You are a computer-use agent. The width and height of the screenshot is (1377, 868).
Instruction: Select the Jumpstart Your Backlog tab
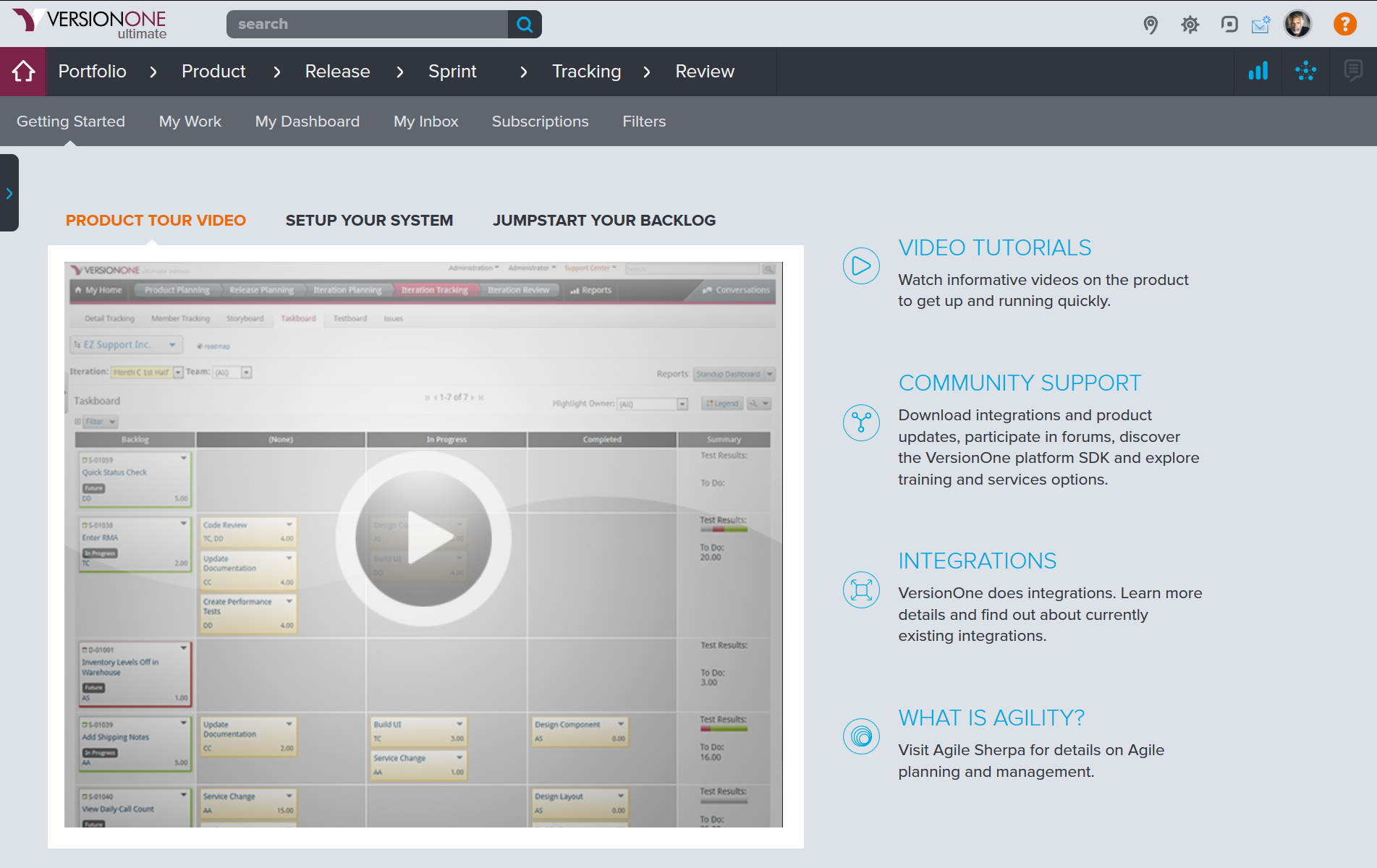pyautogui.click(x=604, y=221)
